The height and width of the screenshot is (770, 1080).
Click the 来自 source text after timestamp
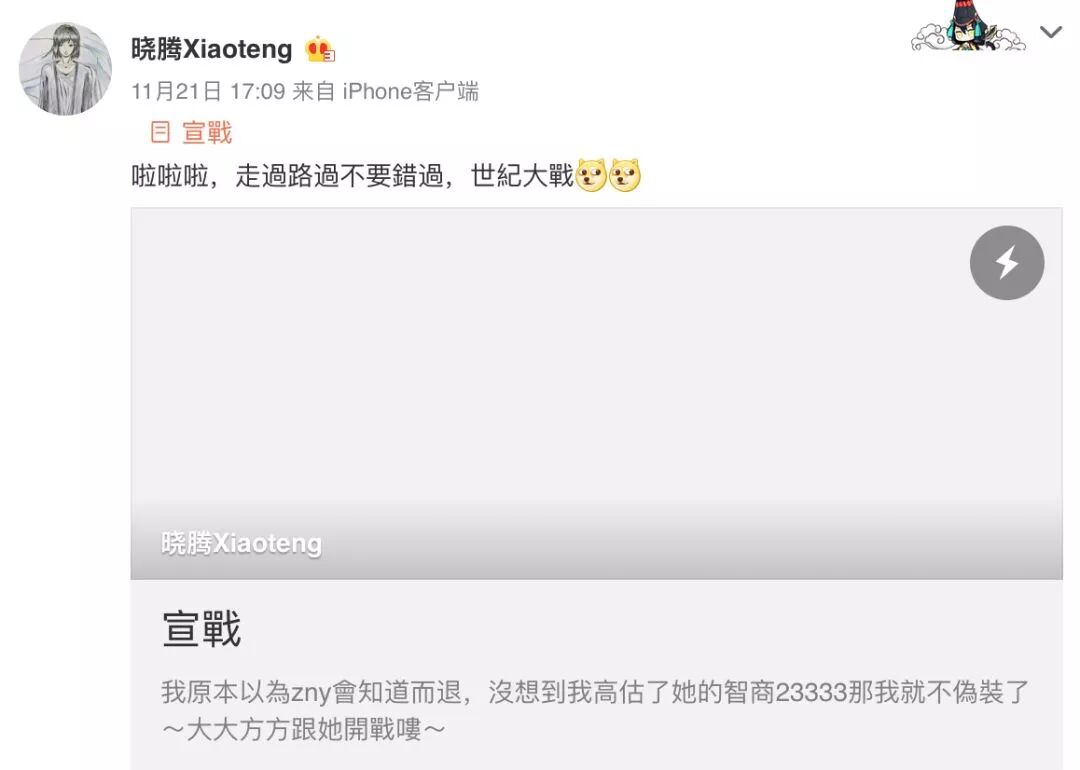click(x=313, y=91)
